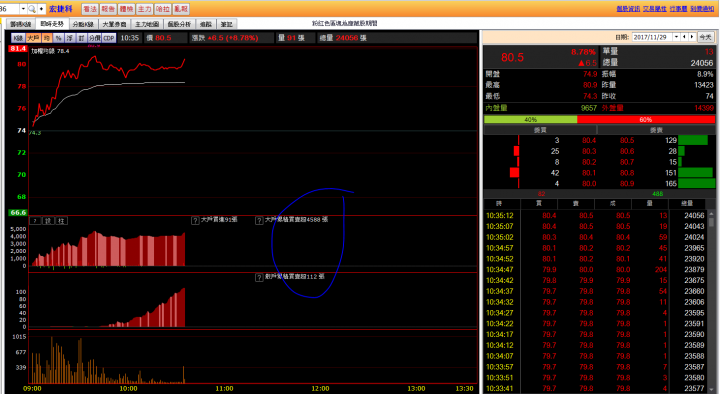The image size is (720, 394).
Task: Click the 柱 bar-style icon in sub-chart
Action: 62,221
